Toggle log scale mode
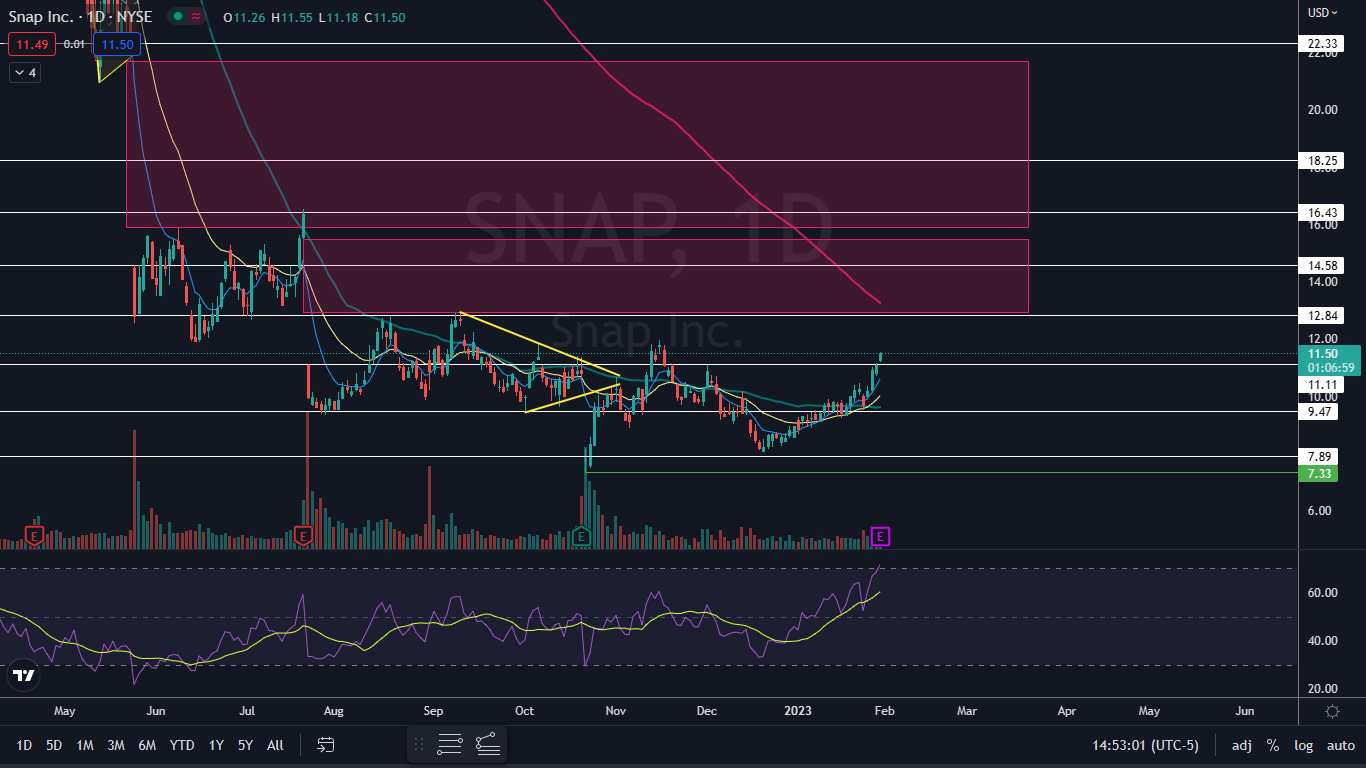The height and width of the screenshot is (768, 1366). [1304, 745]
